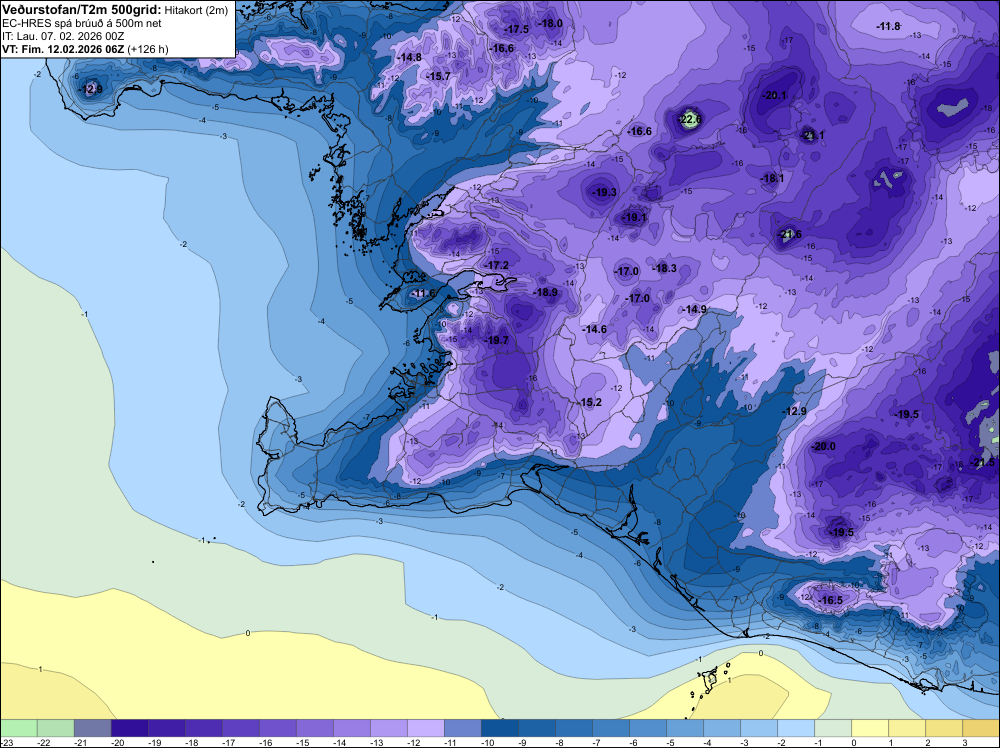
Task: Click the pale yellow 0 legend swatch
Action: coord(870,728)
